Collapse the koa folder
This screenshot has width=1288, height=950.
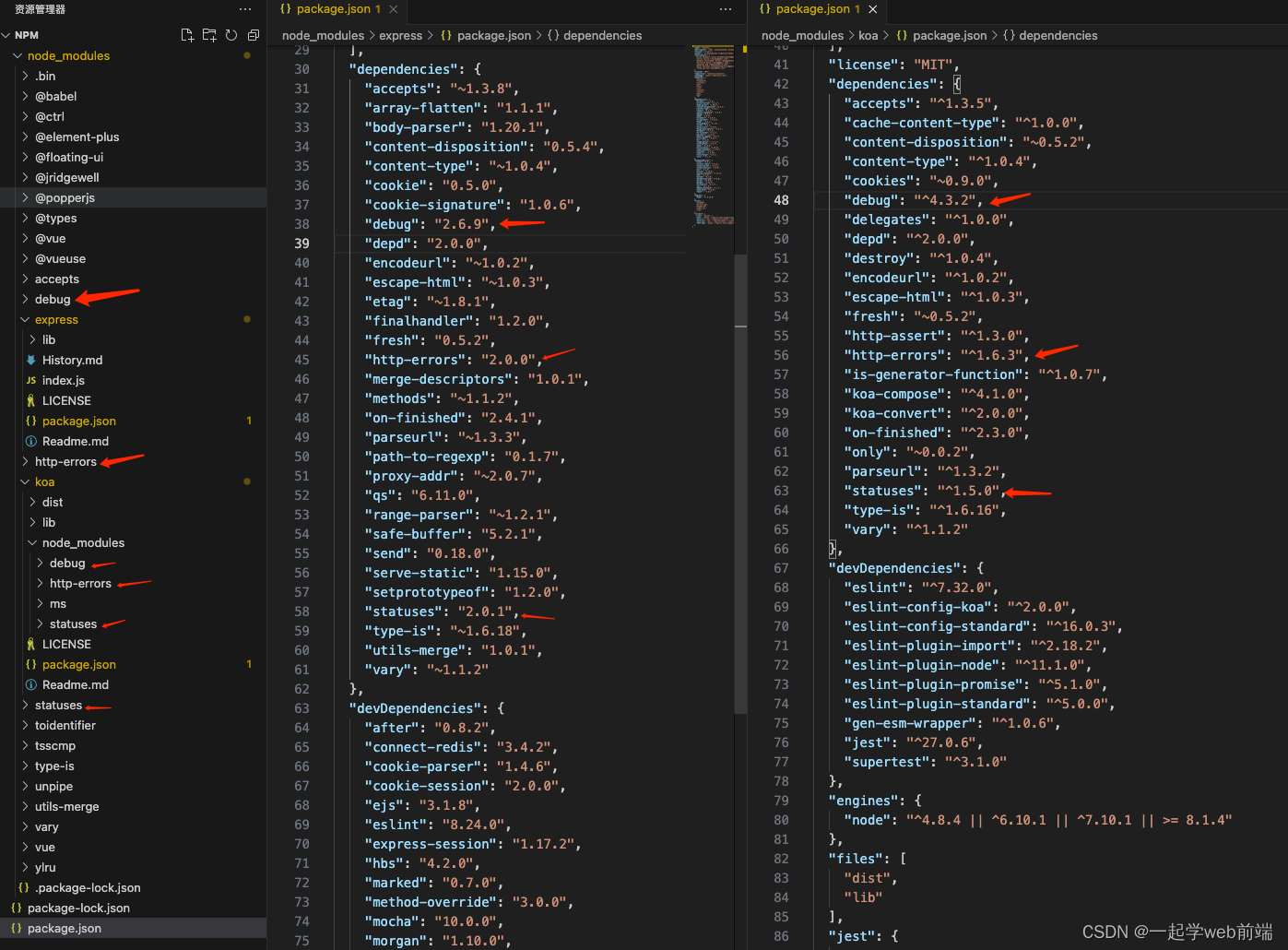(x=25, y=481)
